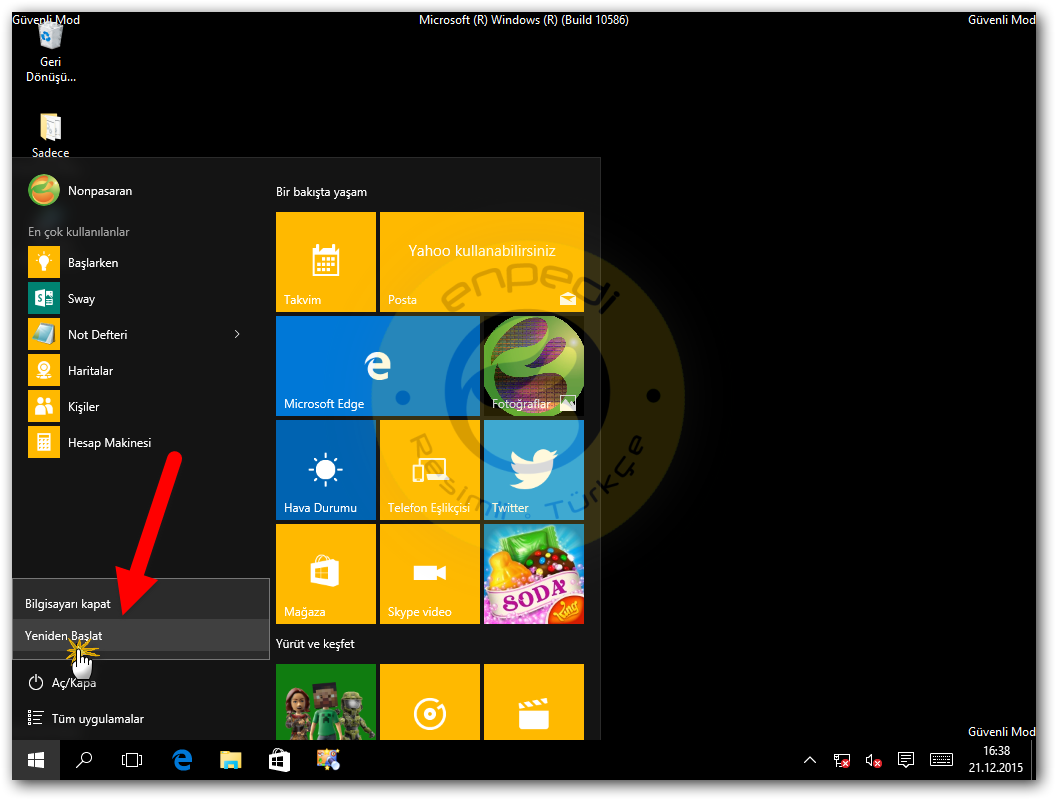Click the En çok kullanılanlar label
This screenshot has height=800, width=1056.
(x=79, y=232)
